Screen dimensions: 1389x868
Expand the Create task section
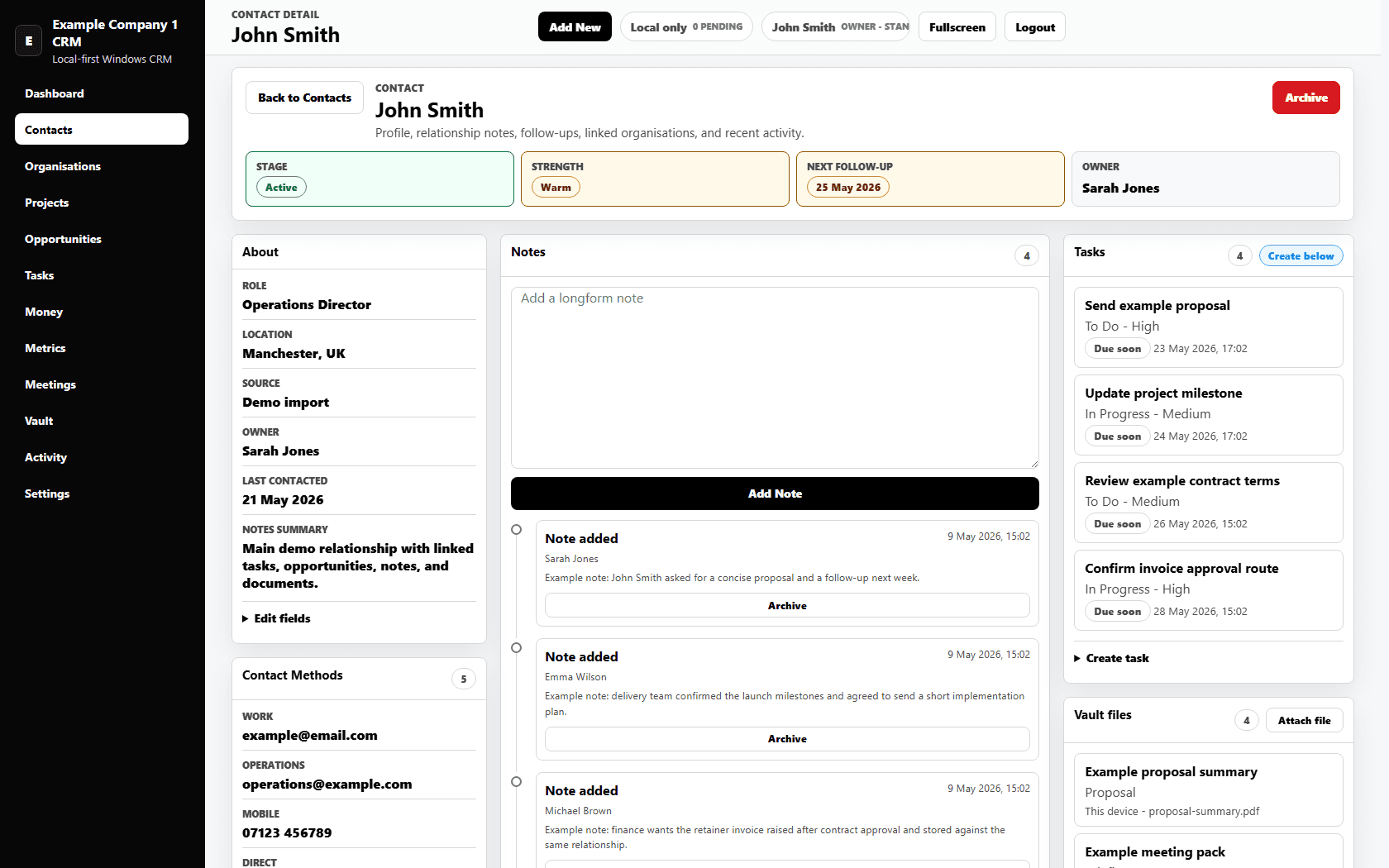1111,658
